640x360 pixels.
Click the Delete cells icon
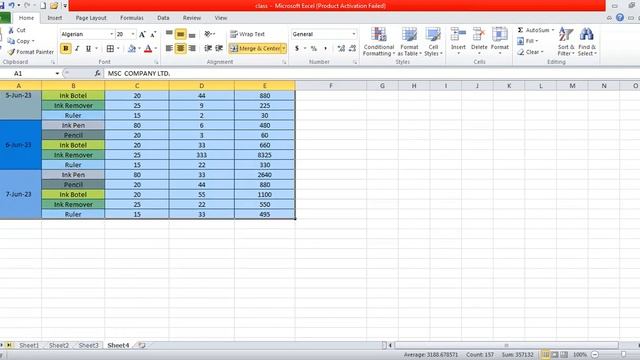tap(479, 35)
